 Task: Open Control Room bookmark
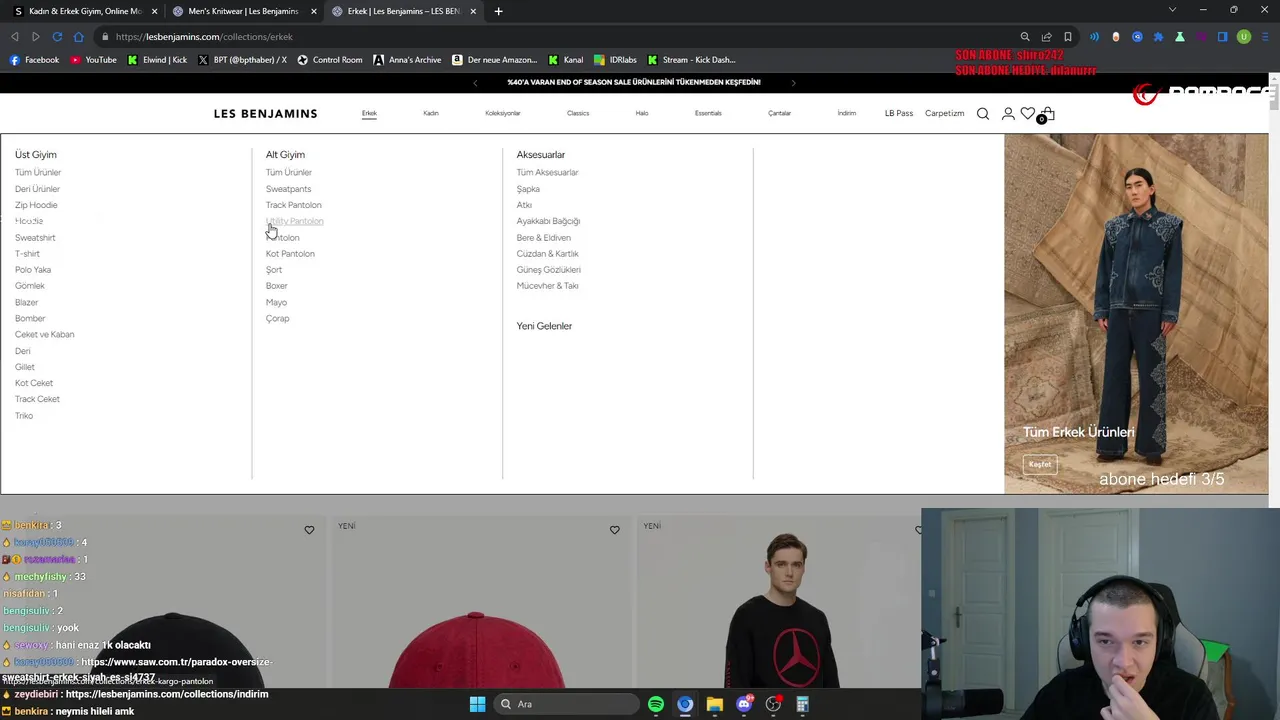click(x=330, y=60)
